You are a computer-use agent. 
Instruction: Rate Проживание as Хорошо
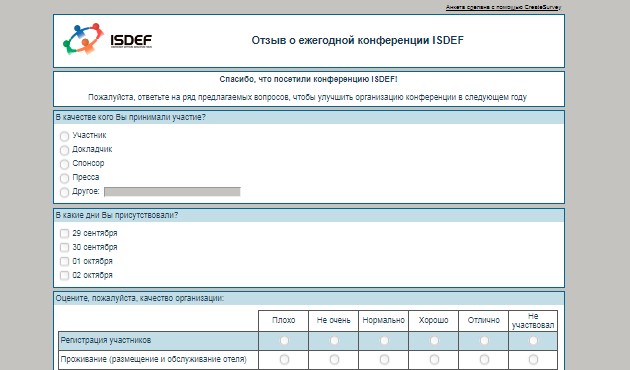click(434, 359)
